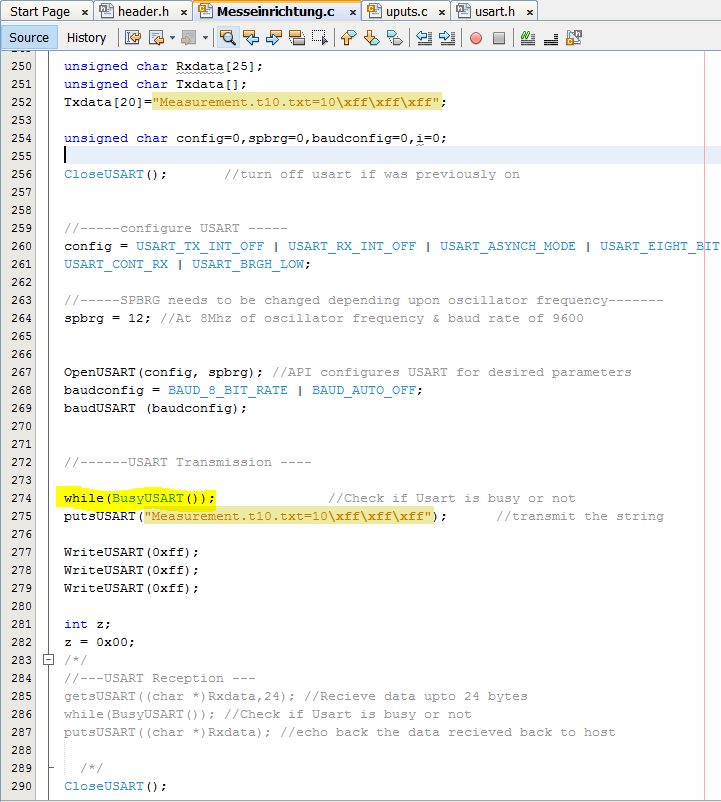The height and width of the screenshot is (802, 721).
Task: Close the Messeinrichtung.c tab
Action: 353,12
